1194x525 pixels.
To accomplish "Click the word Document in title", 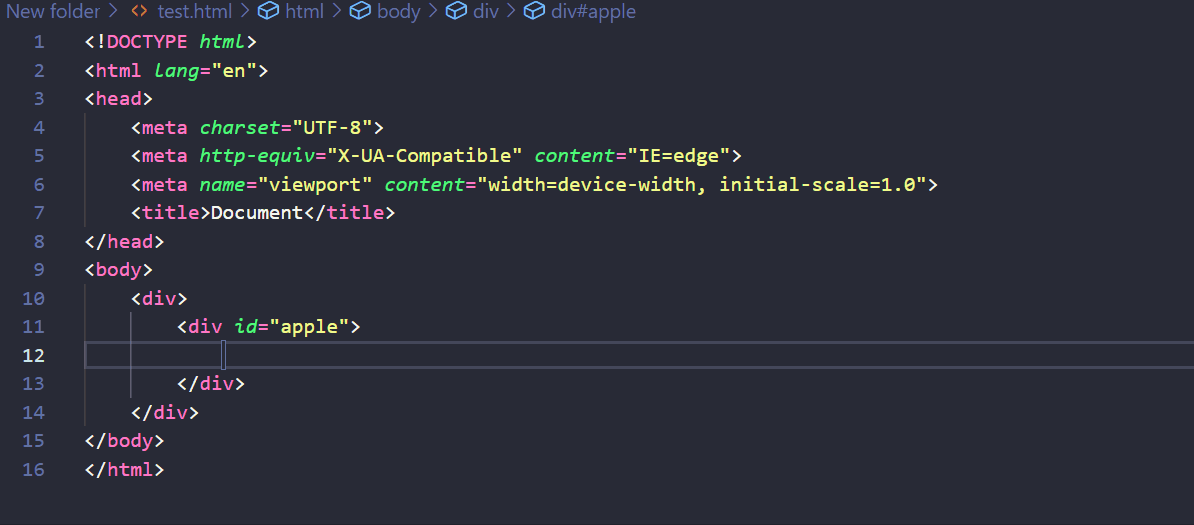I will click(x=257, y=213).
